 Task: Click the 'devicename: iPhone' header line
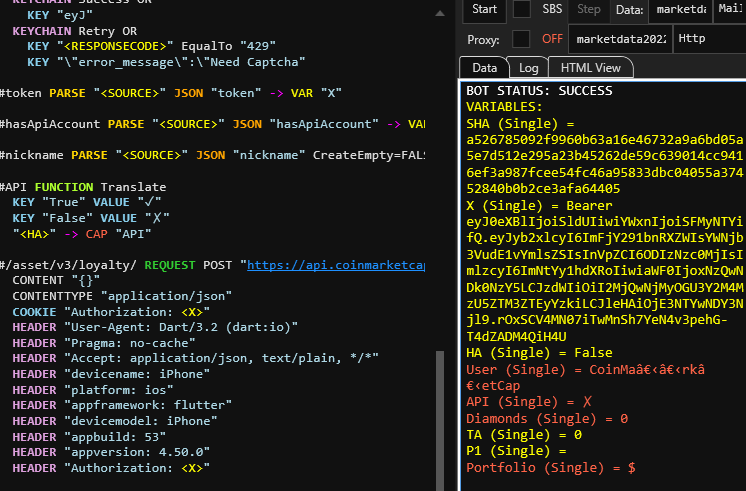tap(111, 374)
